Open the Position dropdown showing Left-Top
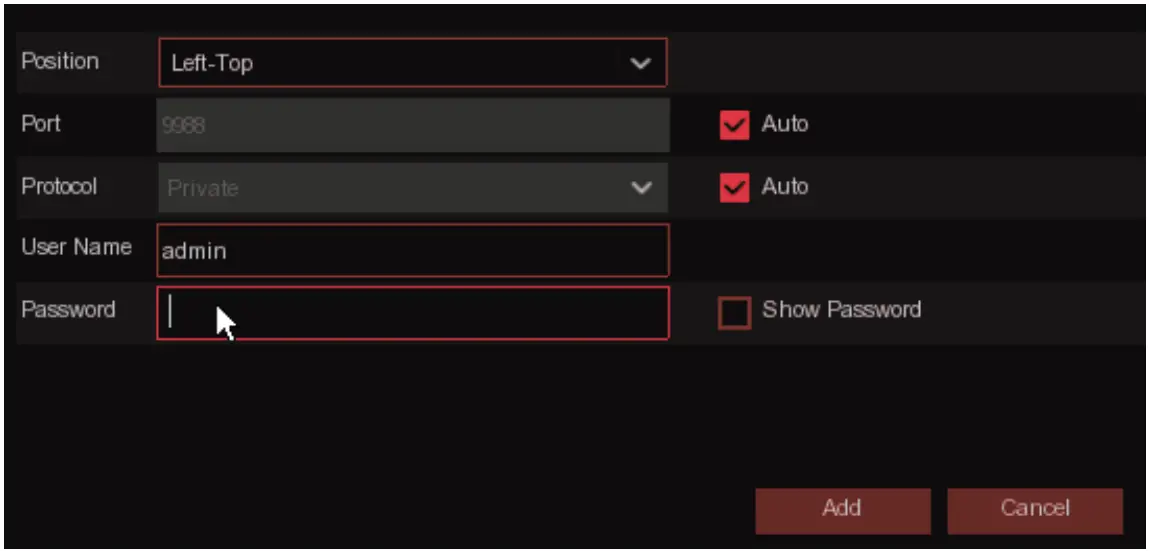Image resolution: width=1149 pixels, height=551 pixels. 400,63
